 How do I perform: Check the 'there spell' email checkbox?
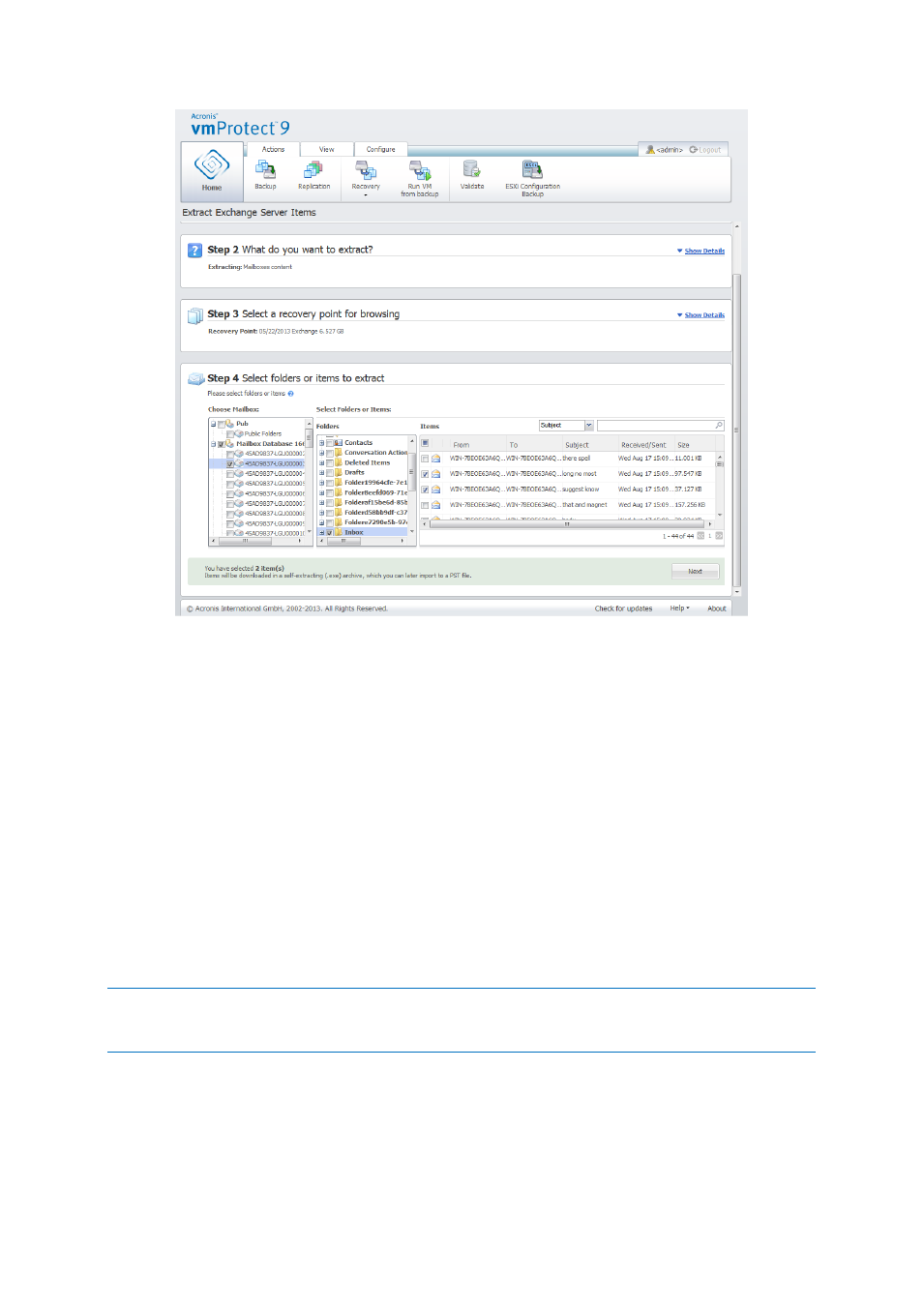[425, 459]
